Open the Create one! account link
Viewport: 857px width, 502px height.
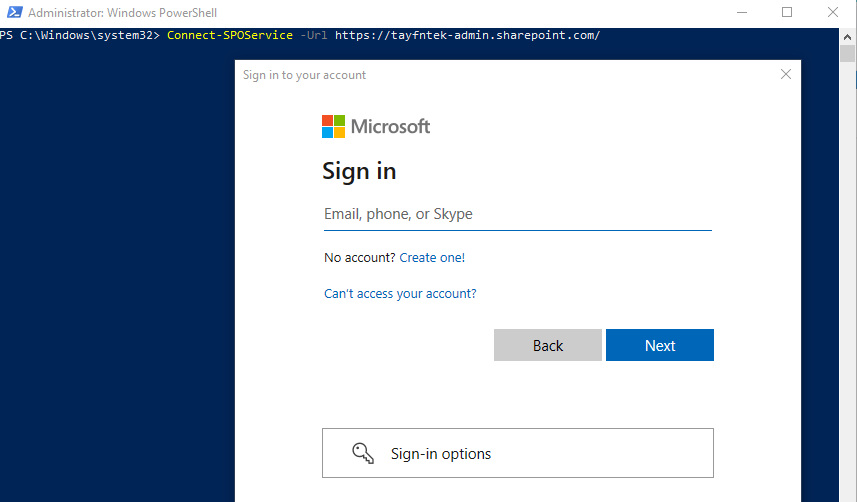[x=432, y=258]
